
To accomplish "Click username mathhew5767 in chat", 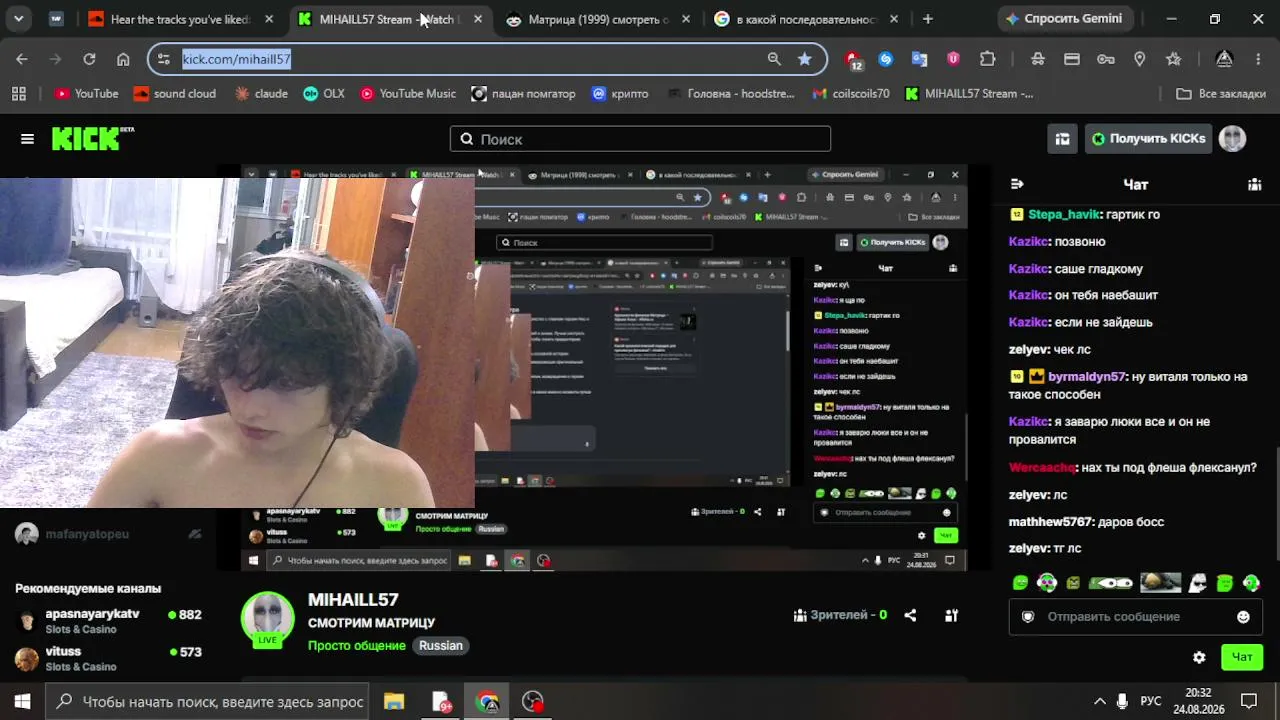I will point(1051,522).
